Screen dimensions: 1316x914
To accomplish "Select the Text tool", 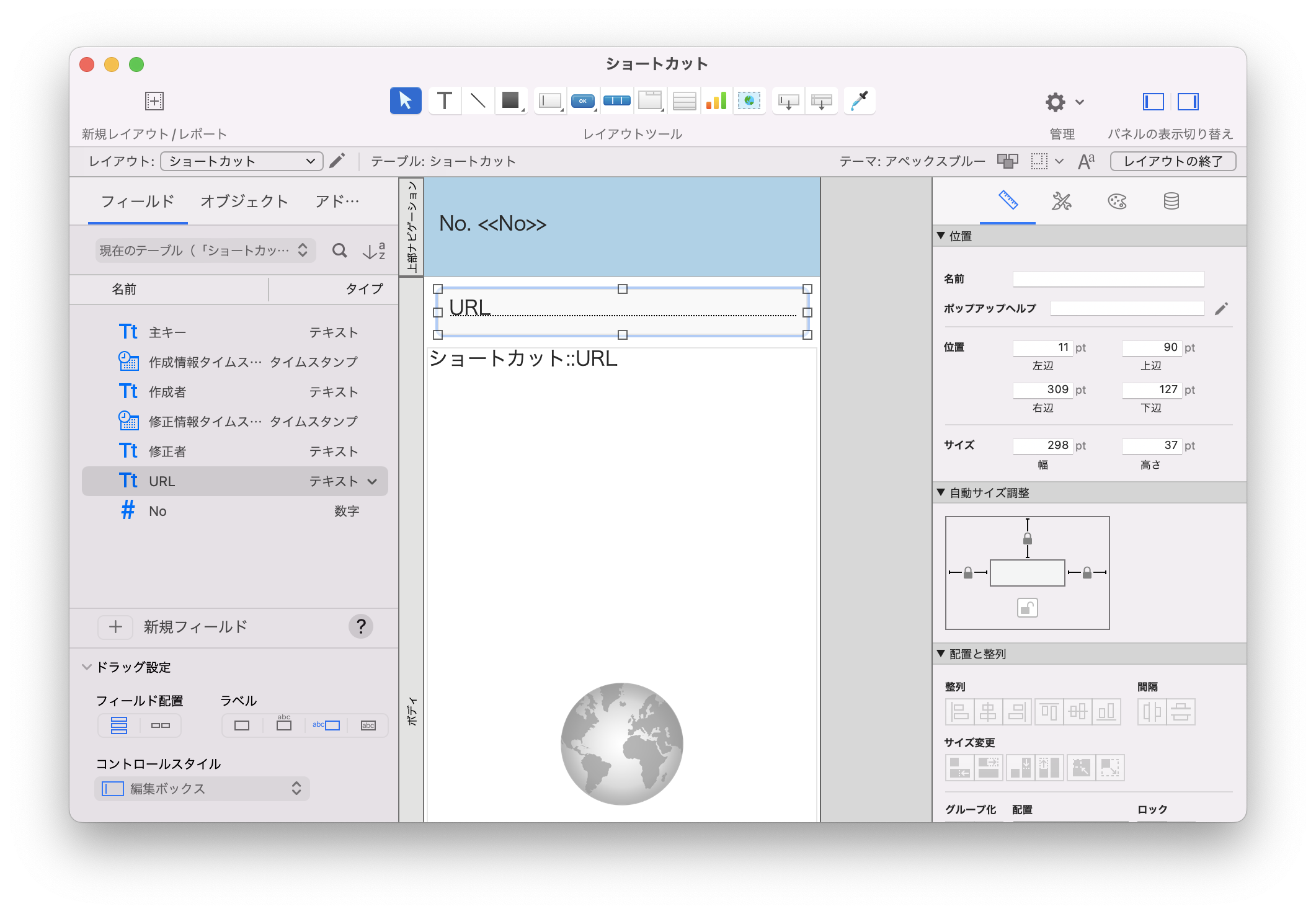I will pyautogui.click(x=445, y=100).
